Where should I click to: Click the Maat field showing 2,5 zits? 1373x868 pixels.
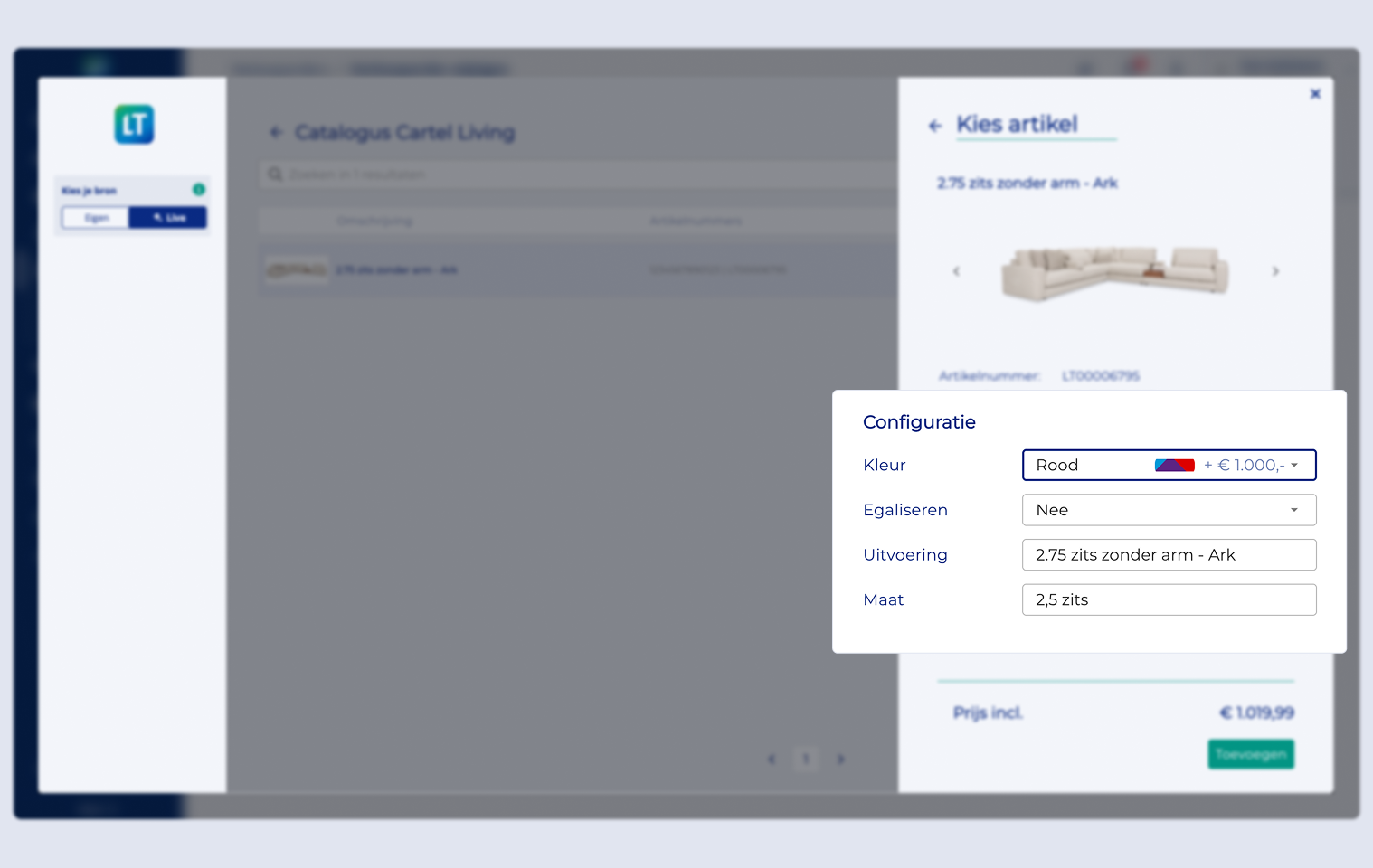1169,599
